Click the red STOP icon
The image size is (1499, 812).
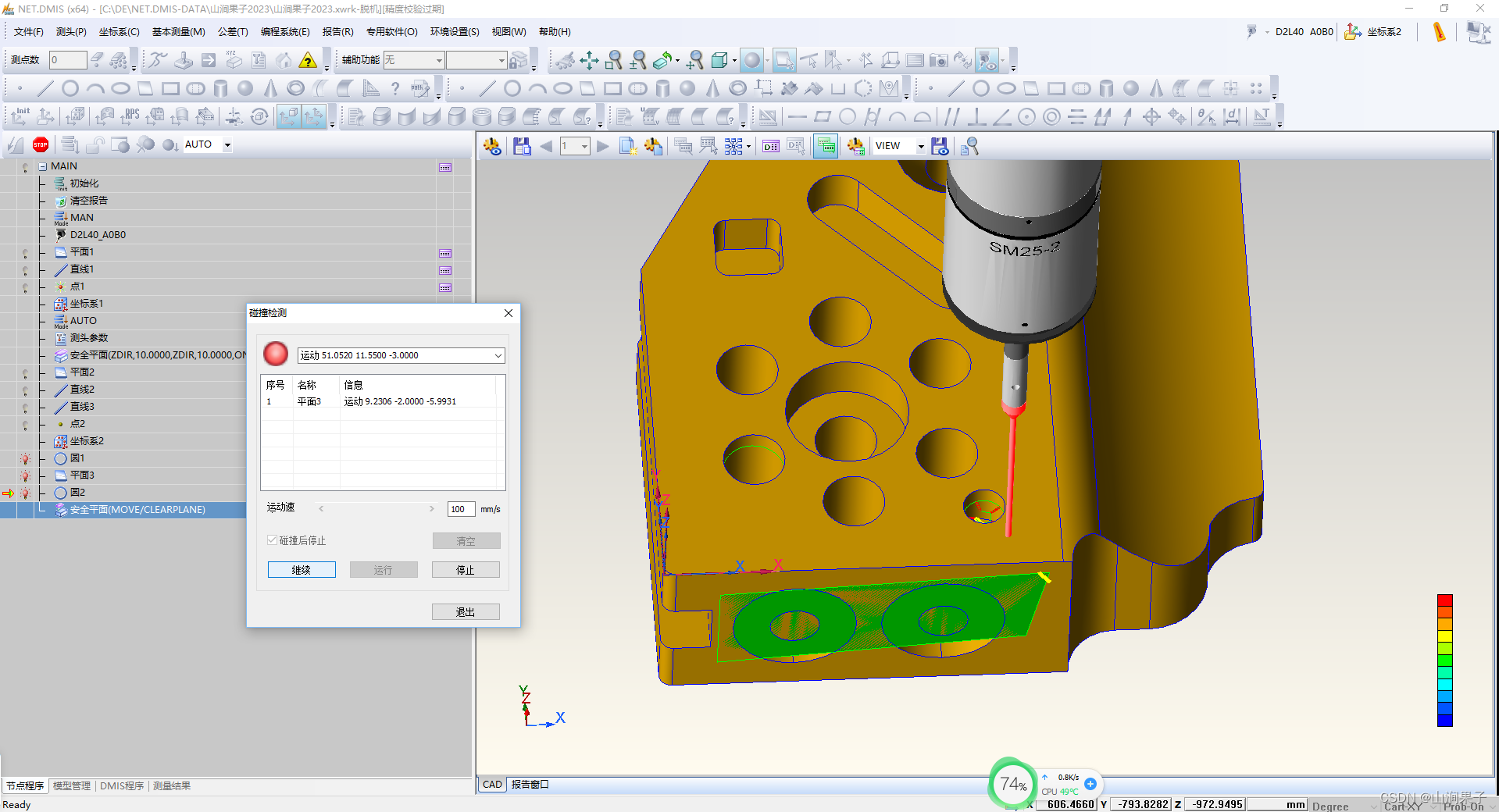(x=41, y=144)
